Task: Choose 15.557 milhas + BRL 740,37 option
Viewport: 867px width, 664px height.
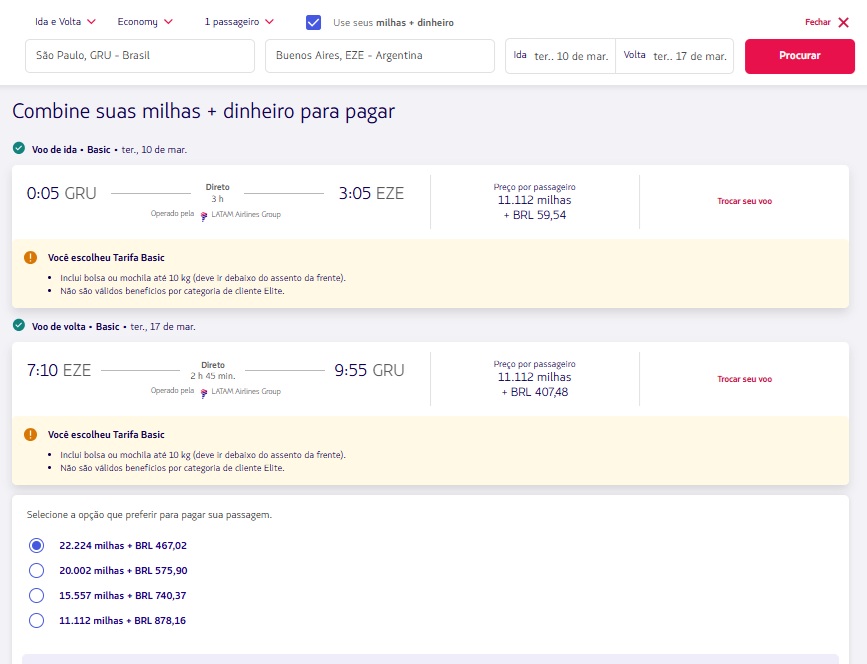Action: pyautogui.click(x=37, y=595)
